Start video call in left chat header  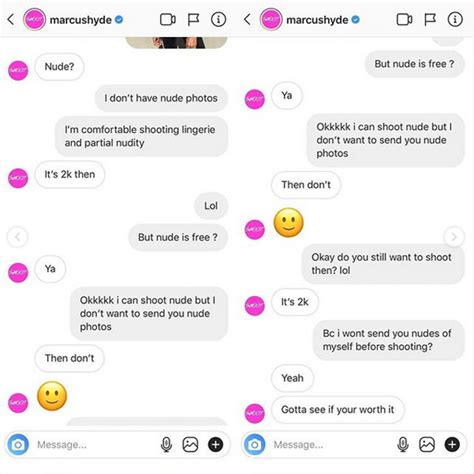168,20
